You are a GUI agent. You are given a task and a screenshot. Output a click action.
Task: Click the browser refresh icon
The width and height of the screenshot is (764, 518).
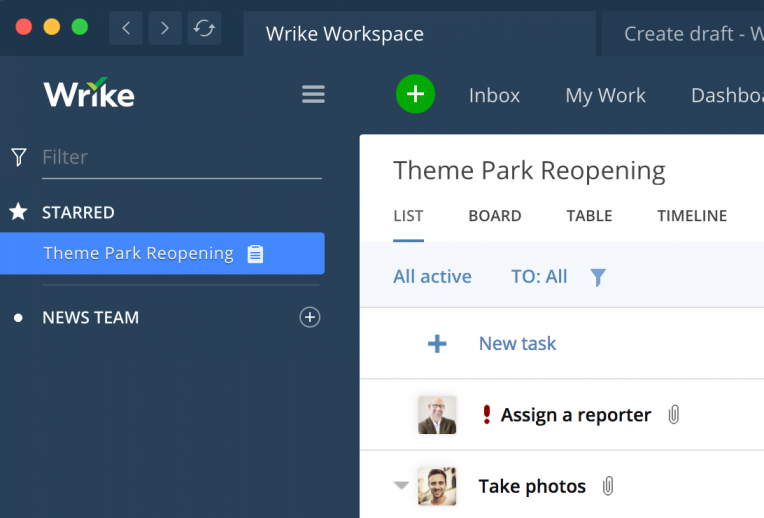204,29
